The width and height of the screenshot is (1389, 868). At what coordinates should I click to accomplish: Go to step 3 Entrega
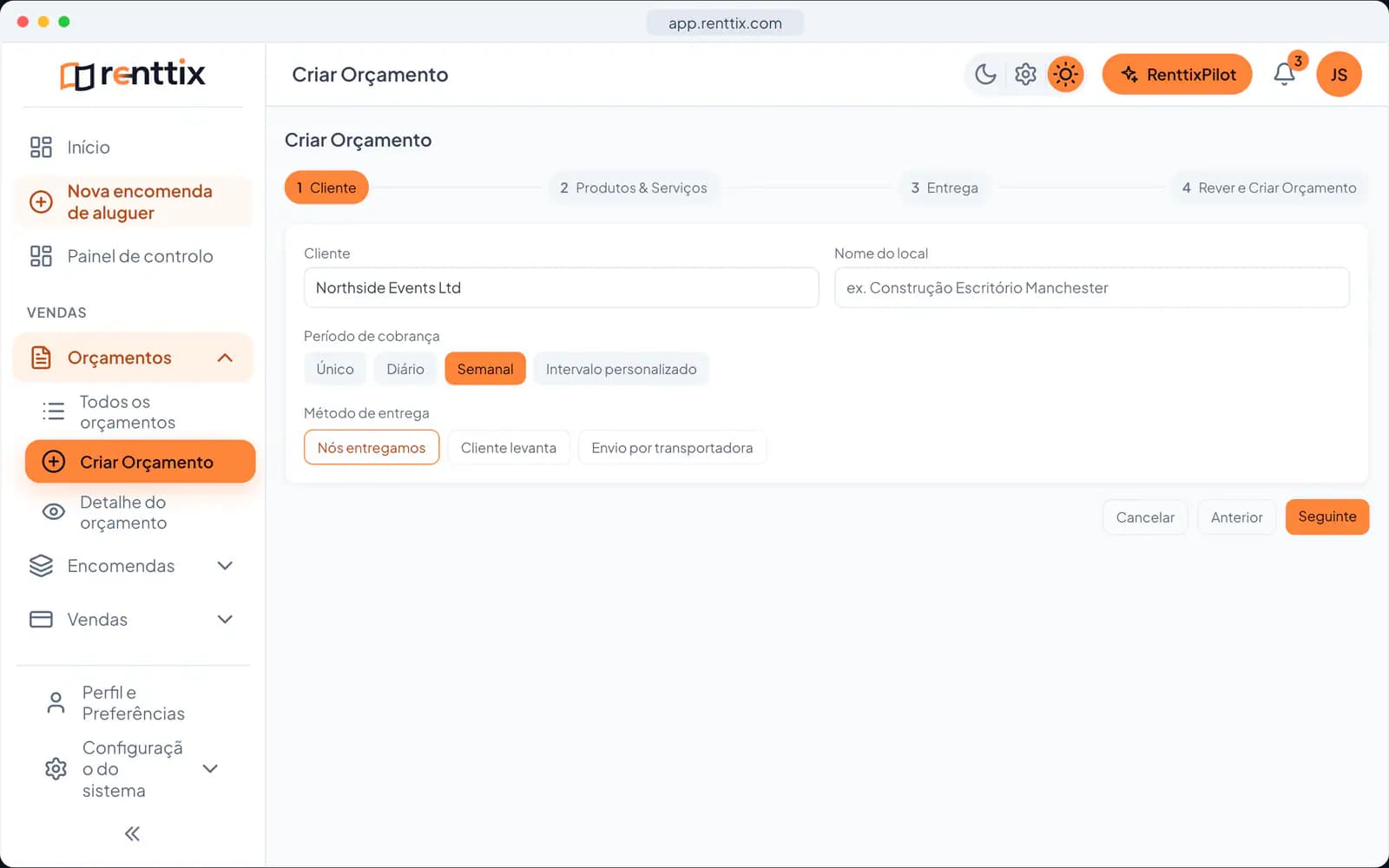[945, 187]
